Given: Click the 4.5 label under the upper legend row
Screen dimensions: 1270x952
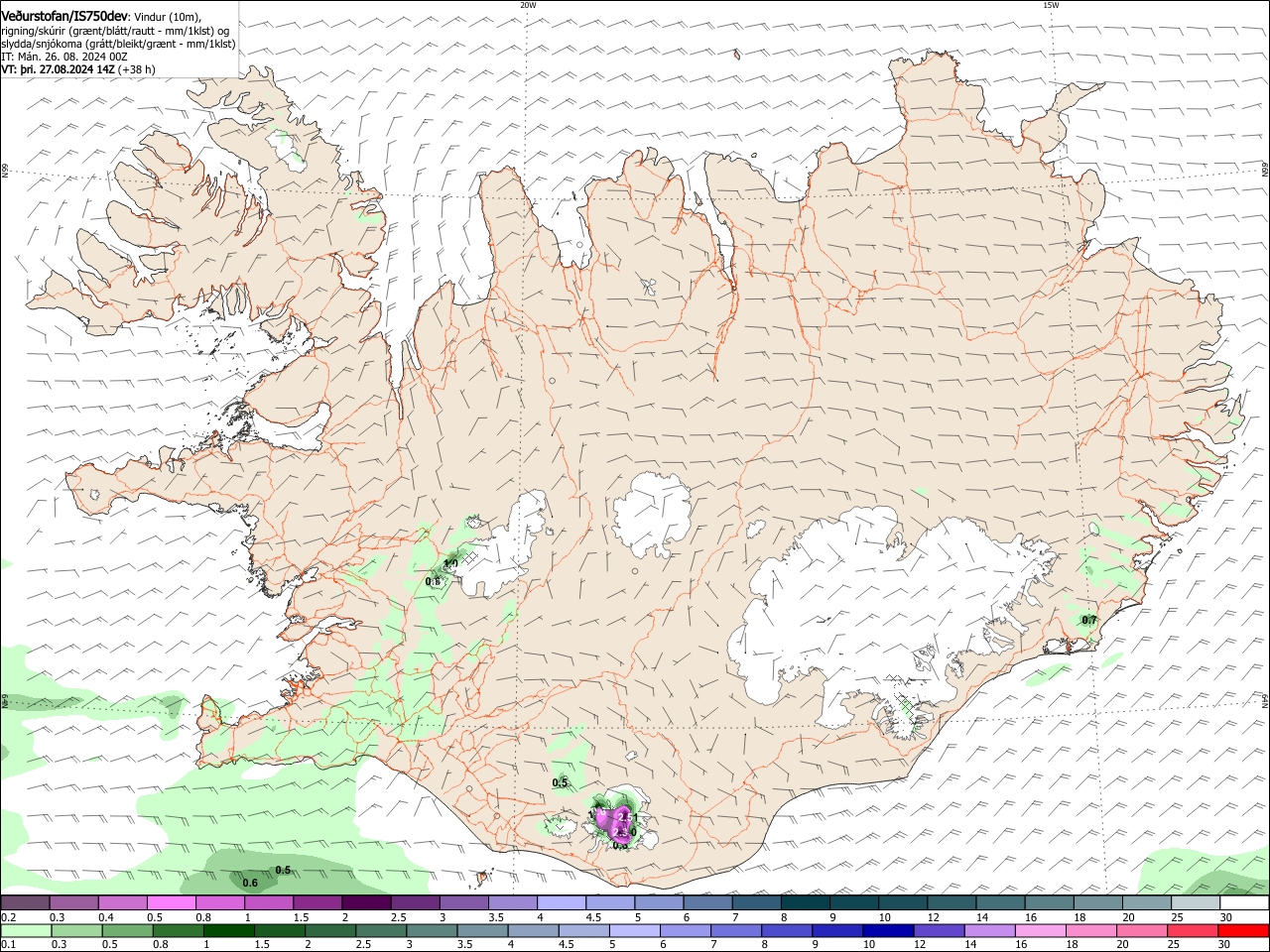Looking at the screenshot, I should (x=593, y=917).
